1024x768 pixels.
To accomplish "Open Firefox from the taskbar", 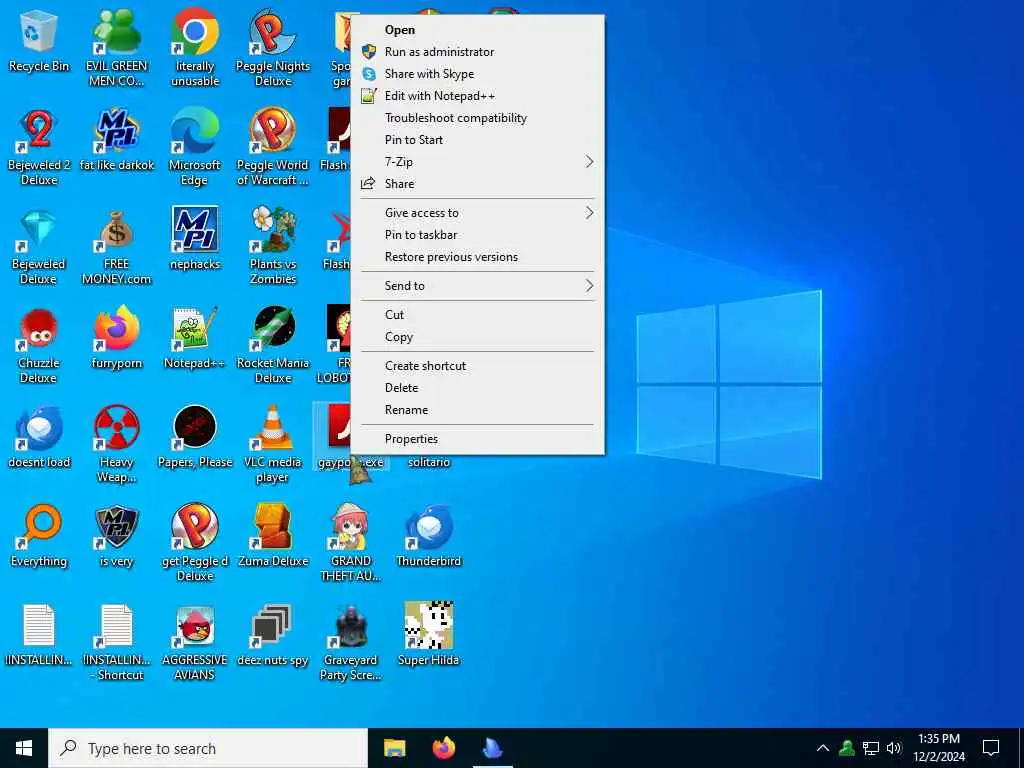I will coord(444,748).
